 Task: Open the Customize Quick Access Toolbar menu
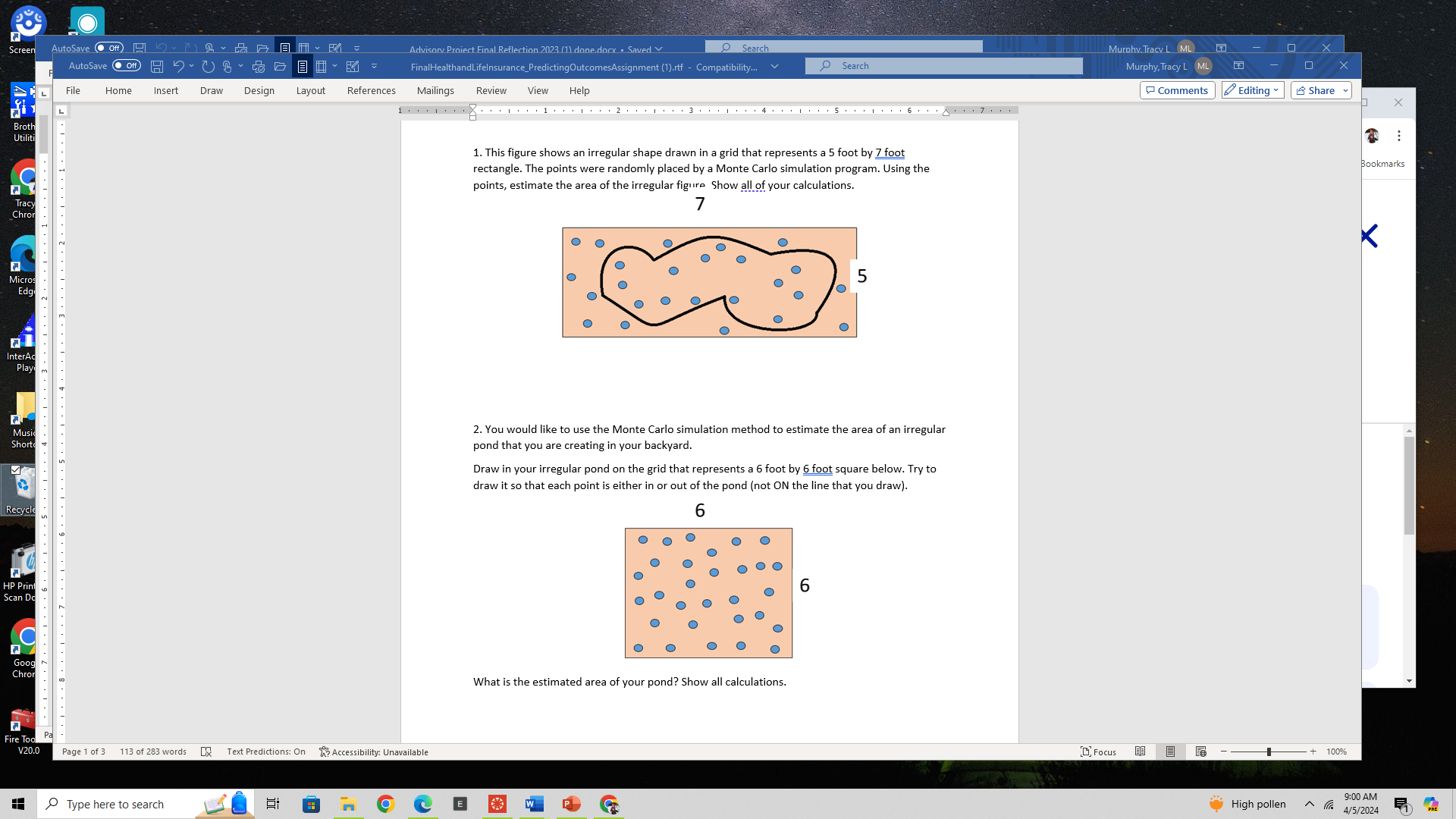(374, 66)
